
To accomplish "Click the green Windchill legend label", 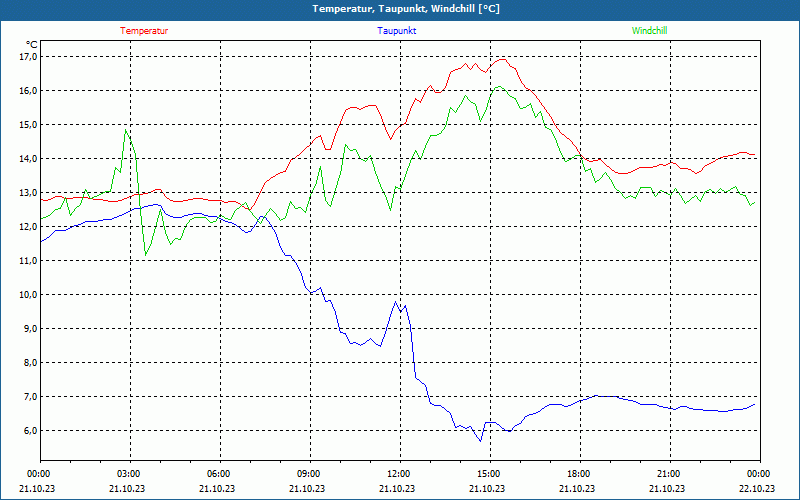I will coord(649,31).
